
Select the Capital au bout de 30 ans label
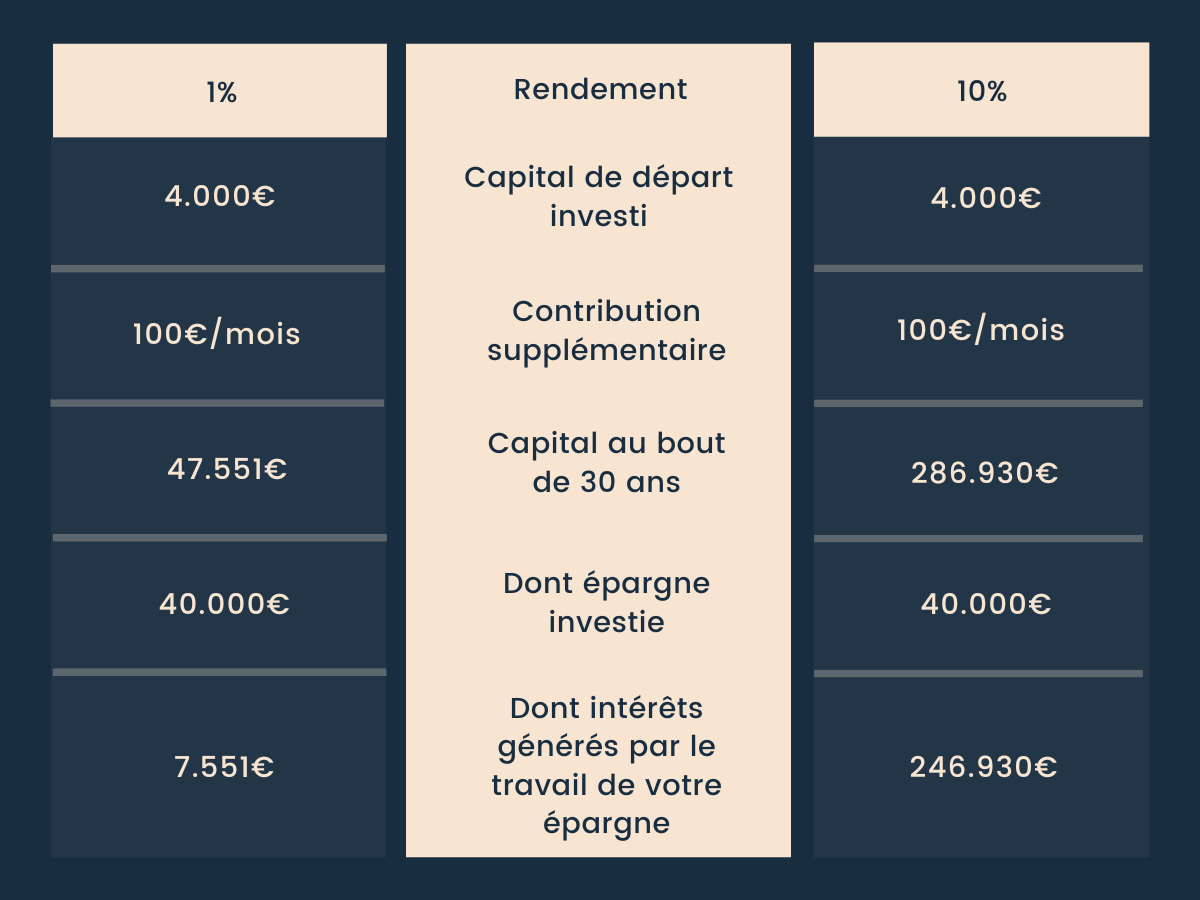pyautogui.click(x=606, y=463)
